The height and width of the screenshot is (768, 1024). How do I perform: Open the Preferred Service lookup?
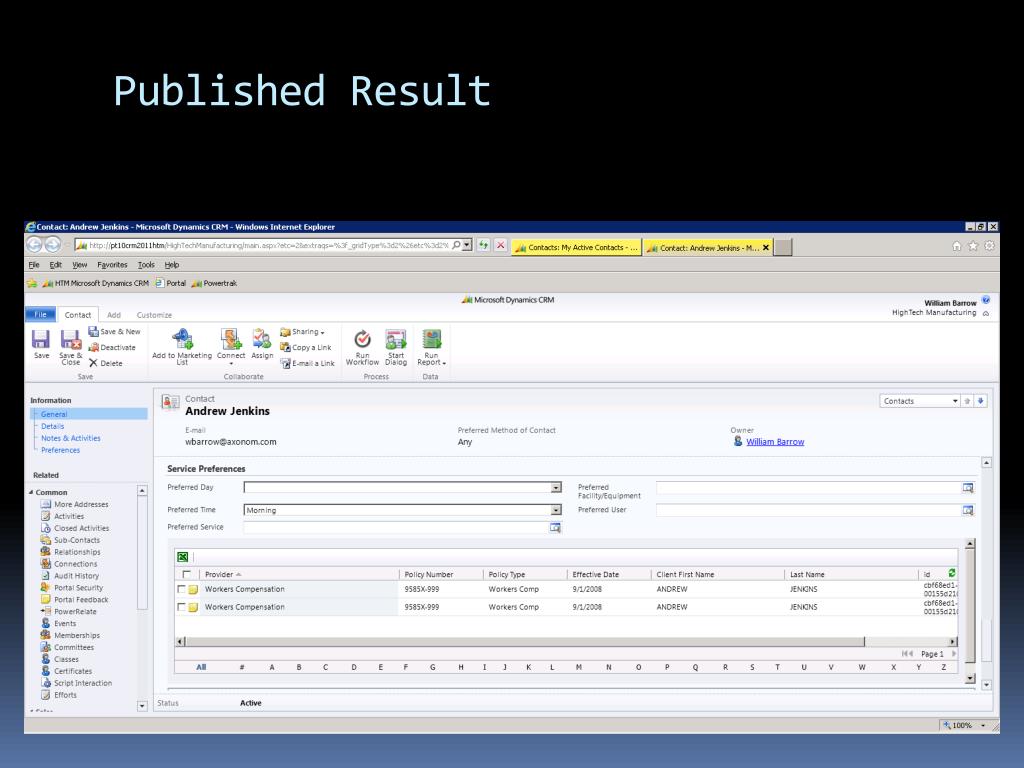[x=555, y=528]
